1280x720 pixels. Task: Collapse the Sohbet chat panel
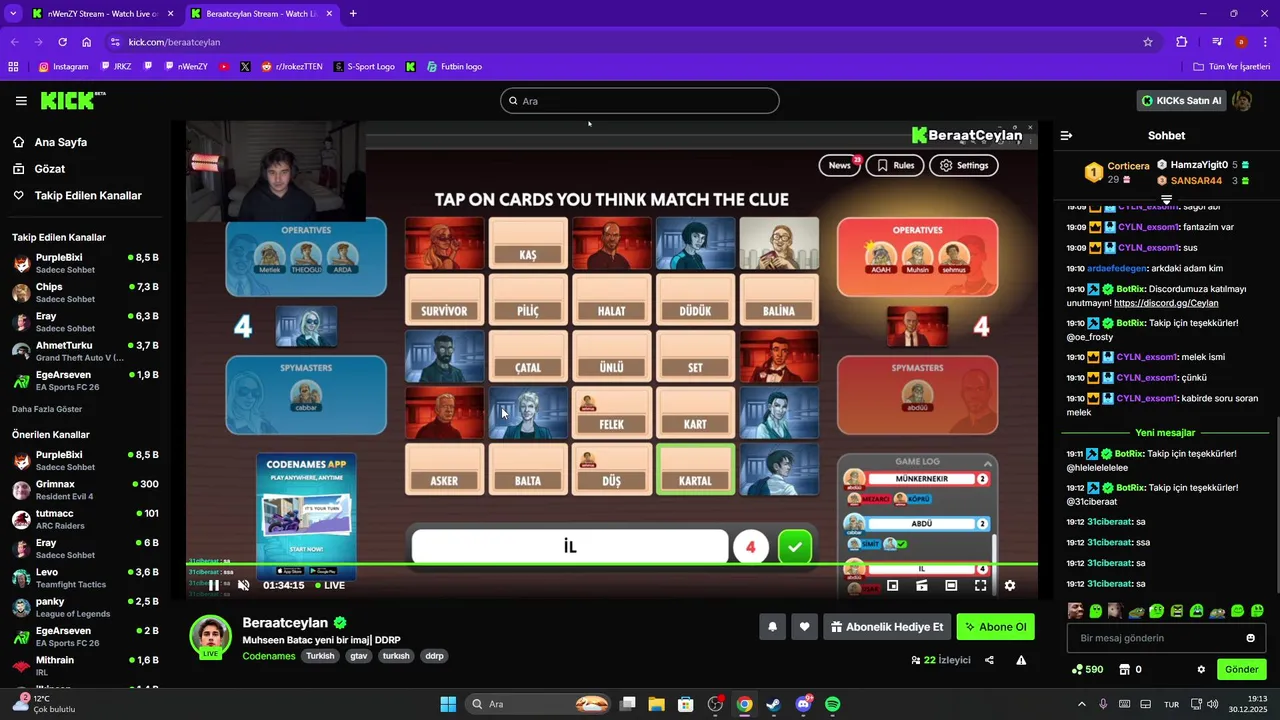(x=1066, y=135)
